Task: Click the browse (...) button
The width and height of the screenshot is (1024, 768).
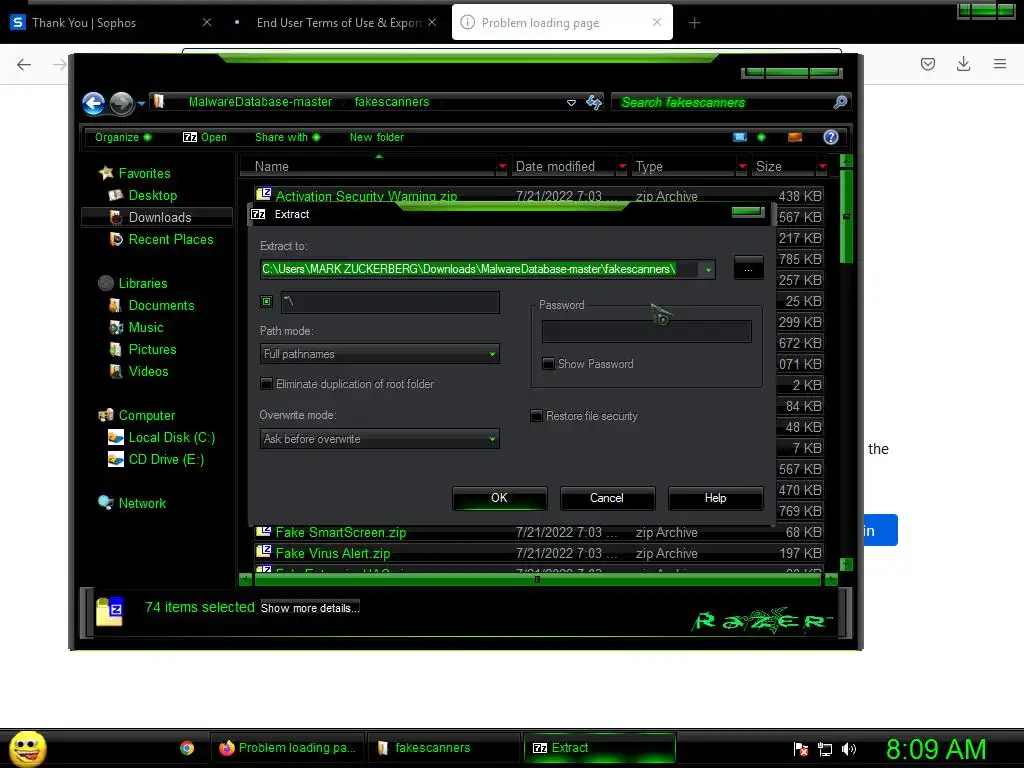Action: (748, 268)
